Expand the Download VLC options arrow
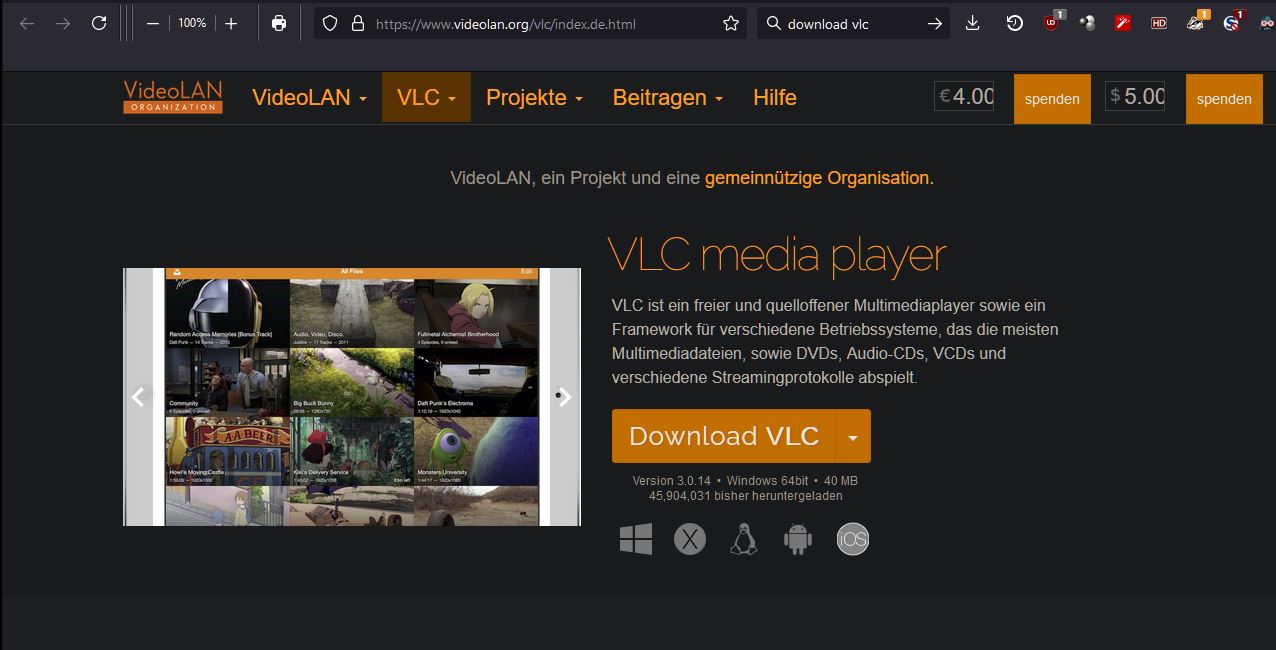 coord(852,437)
